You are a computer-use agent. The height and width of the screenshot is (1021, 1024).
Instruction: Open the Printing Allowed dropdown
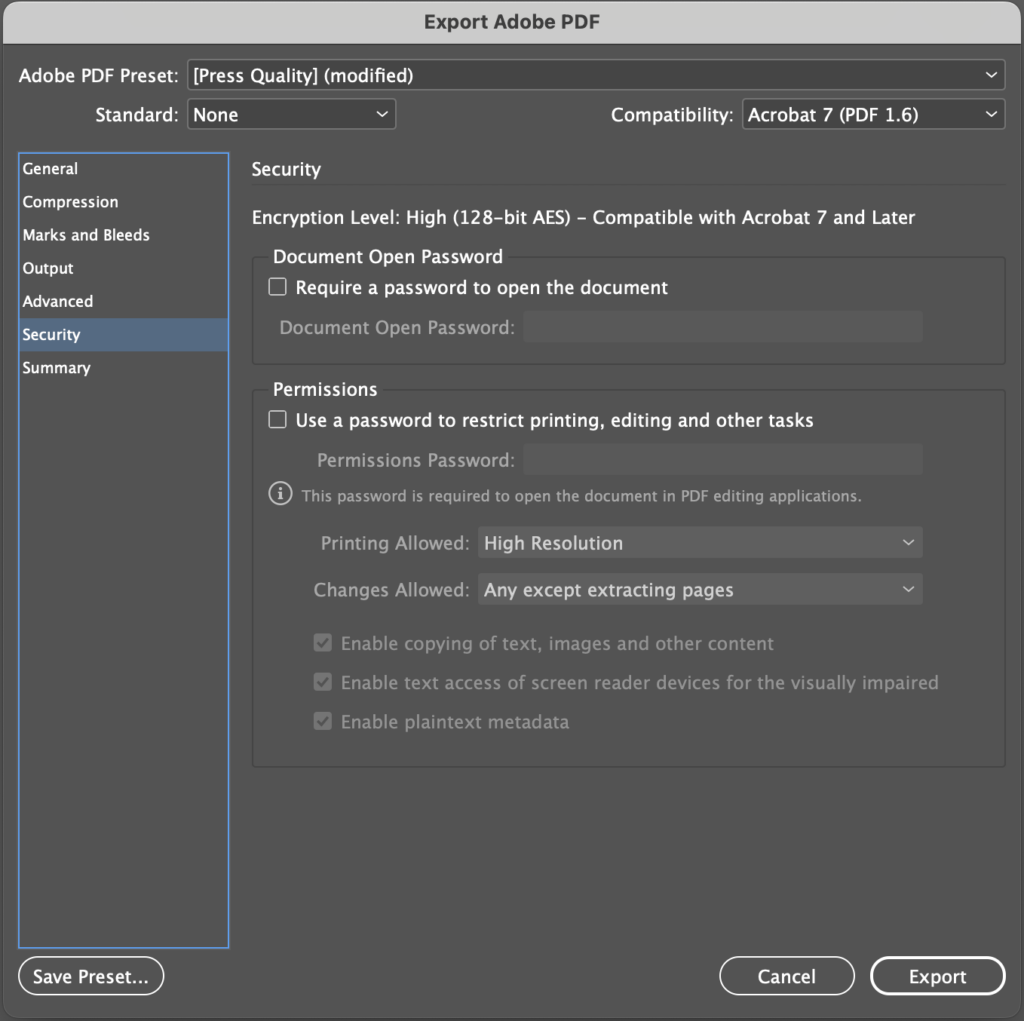pyautogui.click(x=700, y=542)
